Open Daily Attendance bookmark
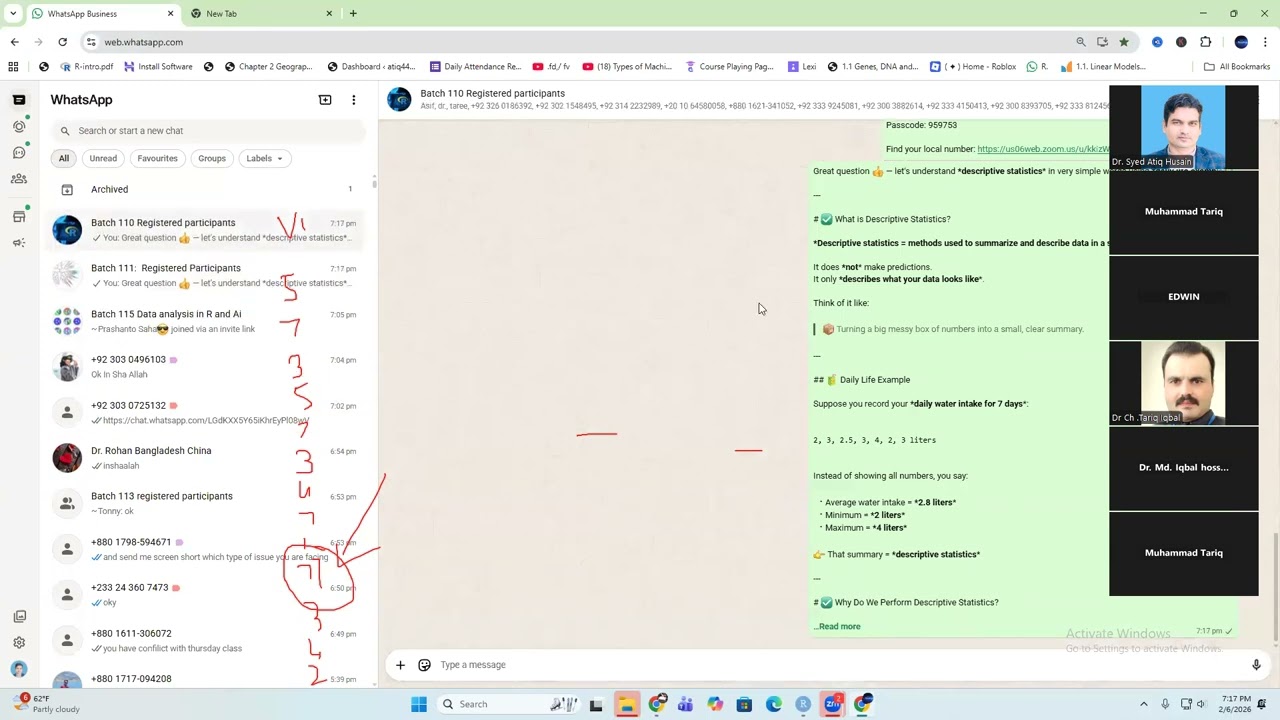This screenshot has width=1280, height=720. click(x=476, y=67)
